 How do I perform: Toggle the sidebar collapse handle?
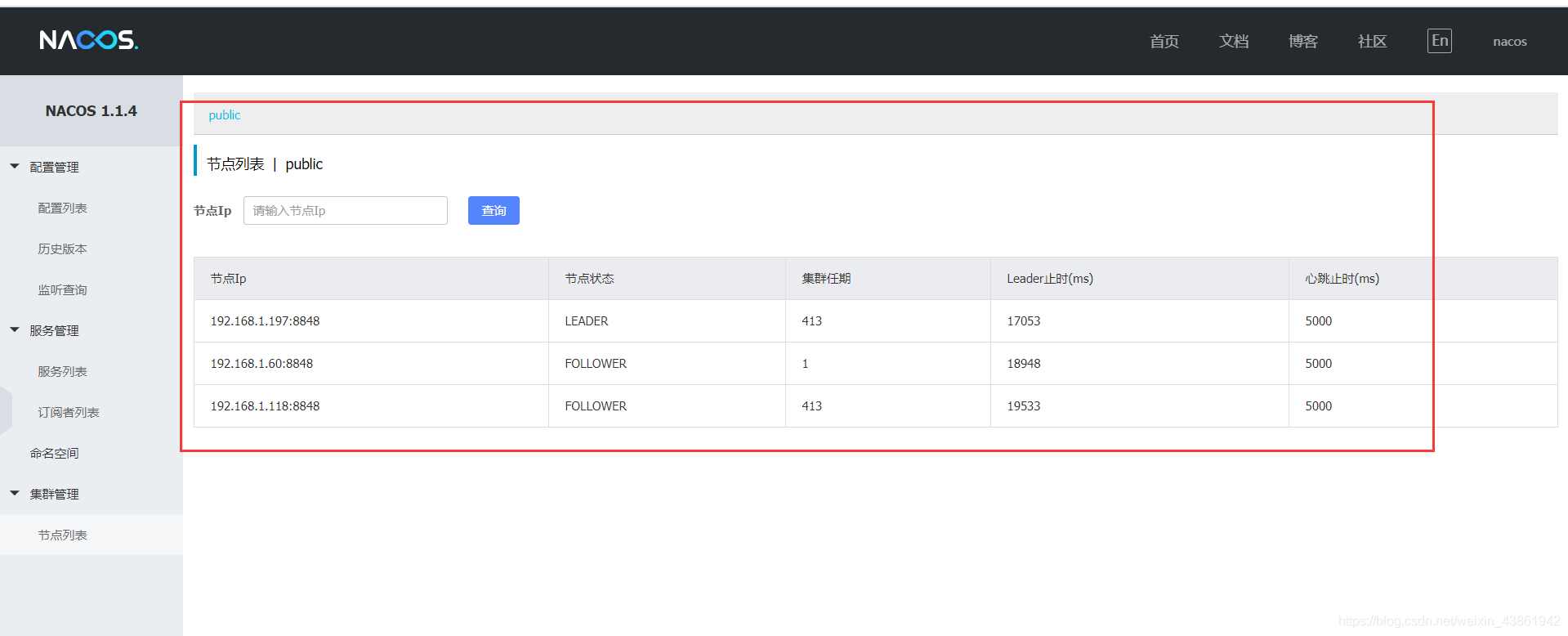[x=6, y=409]
